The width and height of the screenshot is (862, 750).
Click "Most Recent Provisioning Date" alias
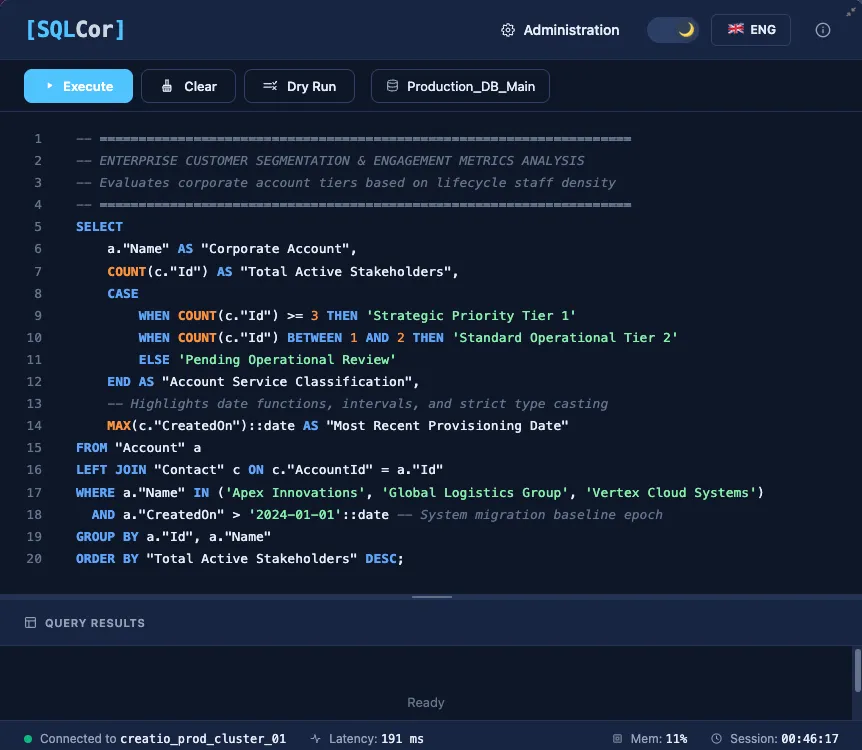tap(447, 426)
